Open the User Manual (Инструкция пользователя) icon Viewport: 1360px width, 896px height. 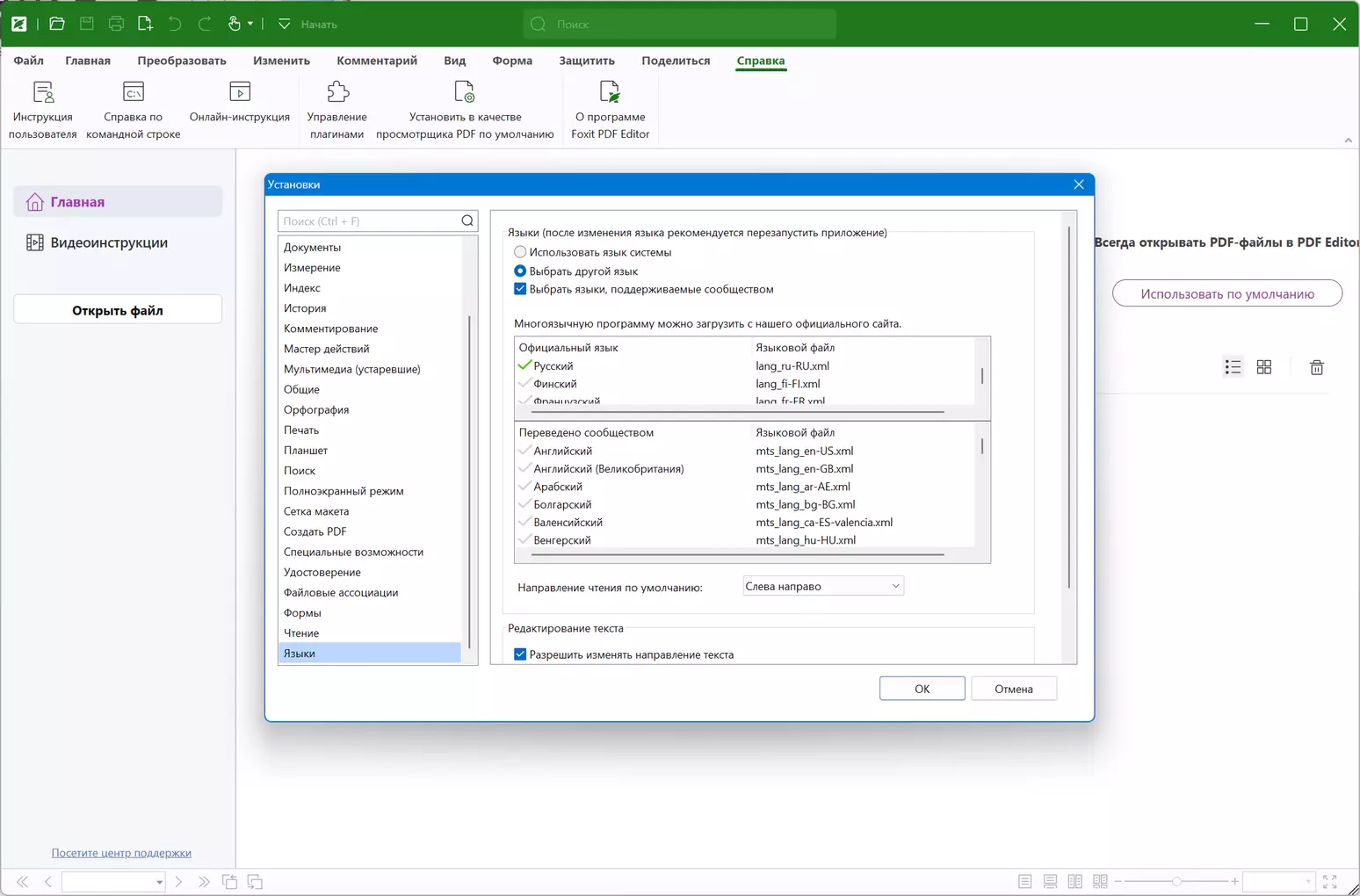(43, 92)
